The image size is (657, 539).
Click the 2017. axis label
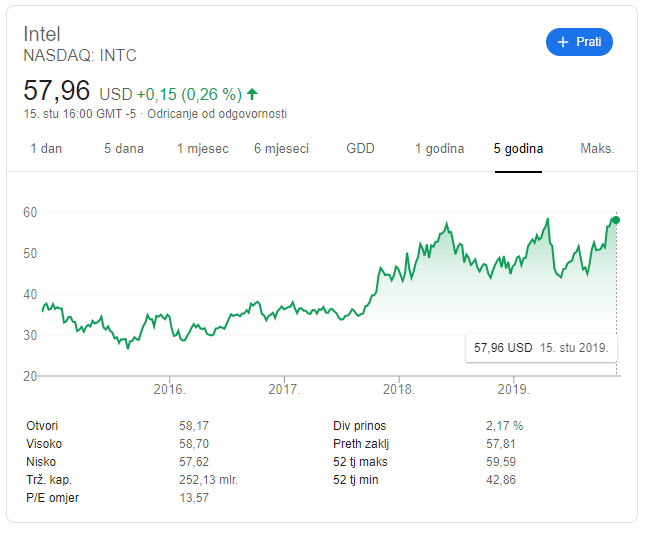284,389
